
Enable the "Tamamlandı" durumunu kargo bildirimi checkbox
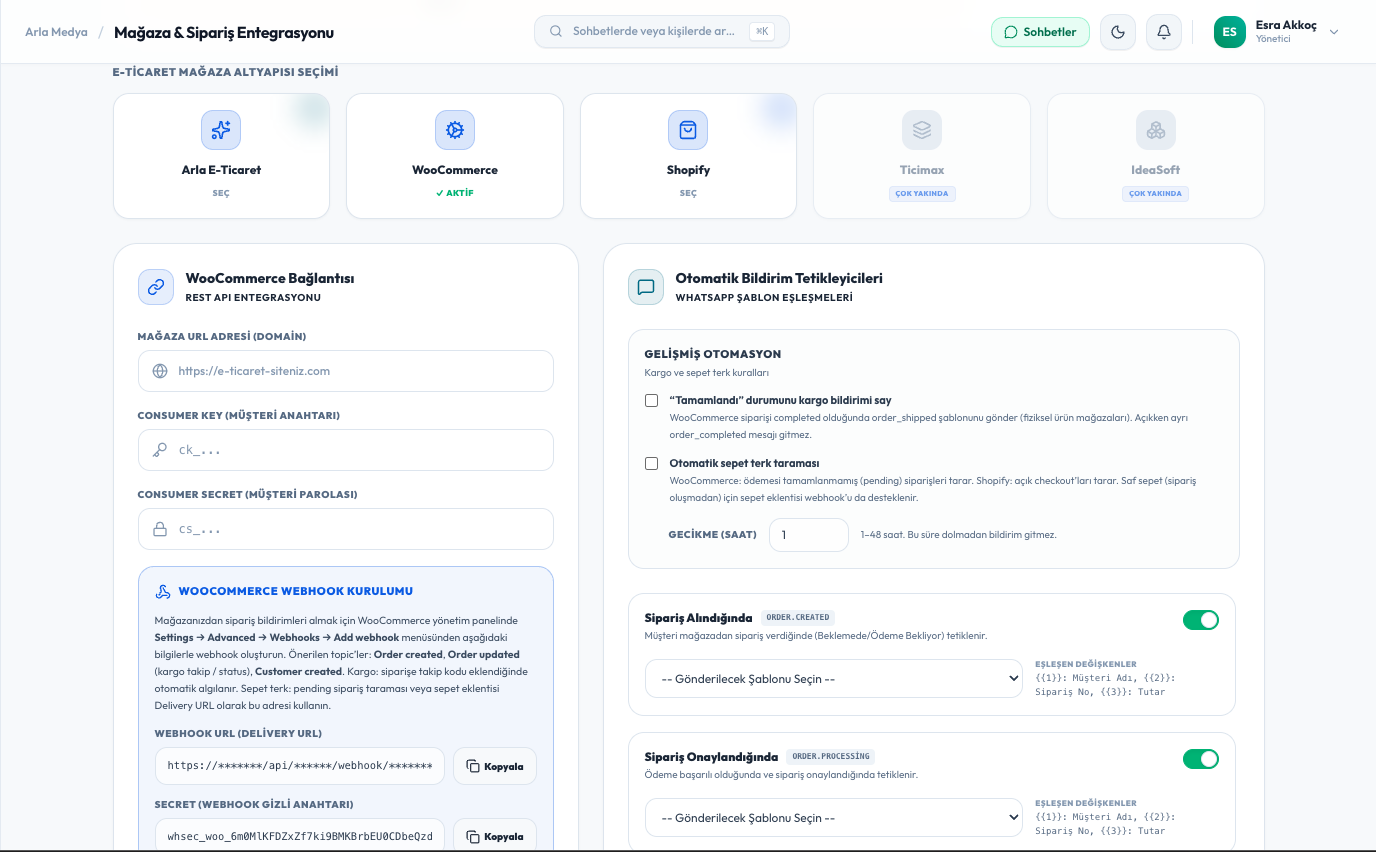tap(652, 400)
